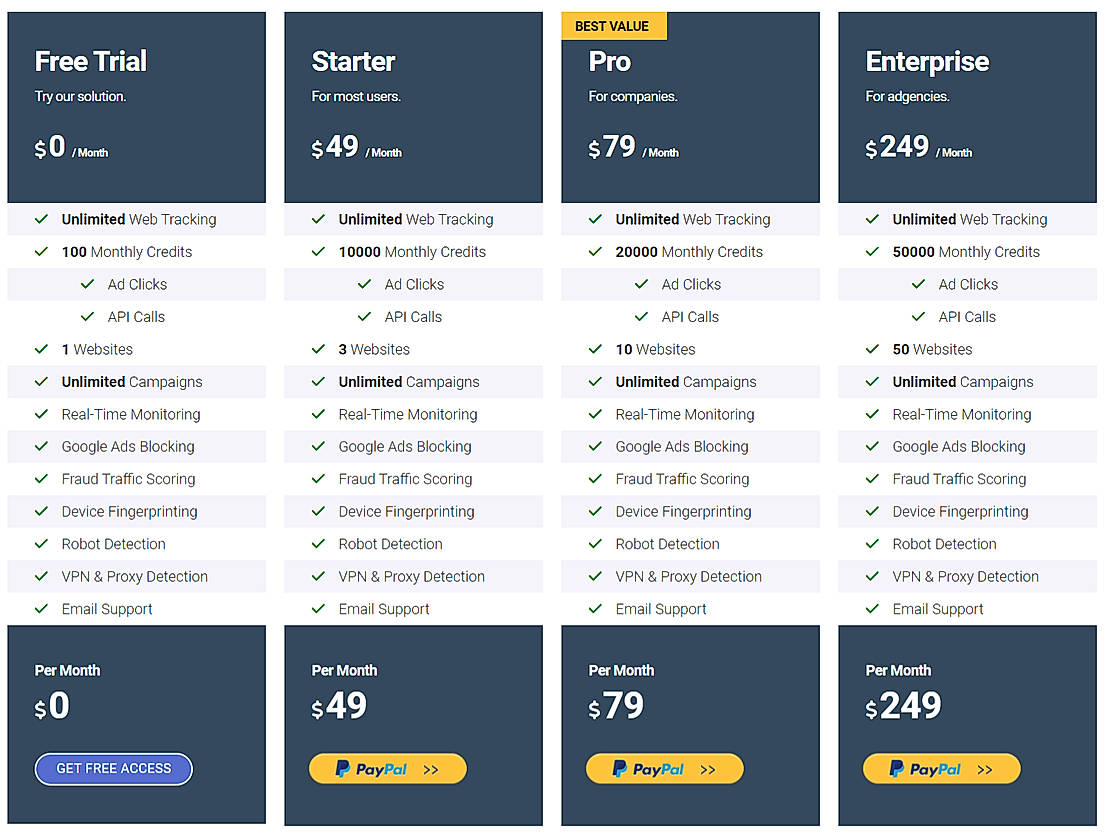This screenshot has width=1108, height=833.
Task: Click checkmark beside Pro Robot Detection
Action: (596, 544)
